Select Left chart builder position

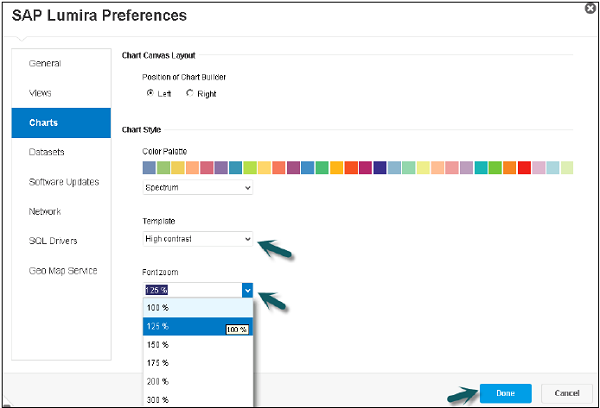(150, 93)
